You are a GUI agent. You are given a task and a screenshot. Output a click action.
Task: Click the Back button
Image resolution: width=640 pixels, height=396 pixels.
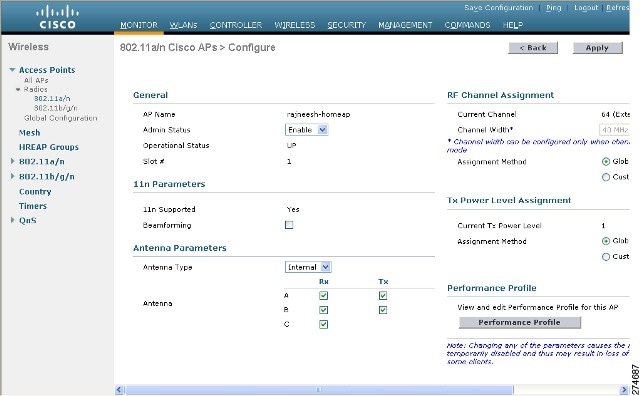pos(533,48)
